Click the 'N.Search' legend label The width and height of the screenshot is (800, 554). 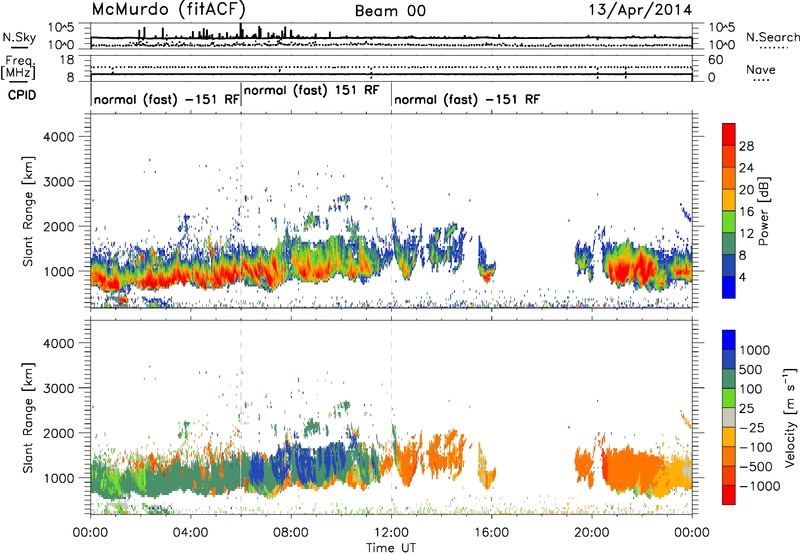[772, 37]
